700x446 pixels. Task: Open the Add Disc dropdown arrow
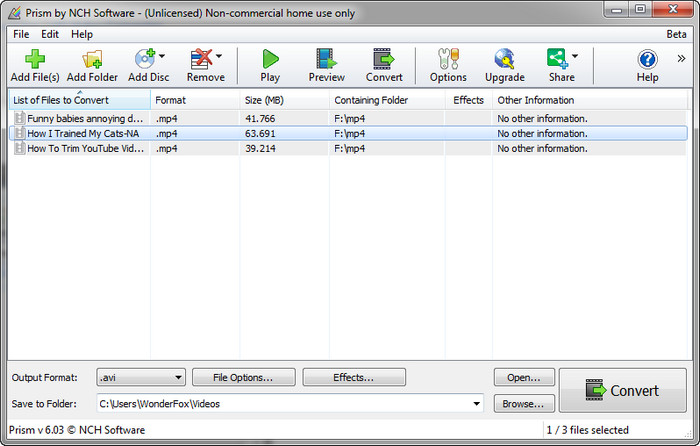coord(162,56)
